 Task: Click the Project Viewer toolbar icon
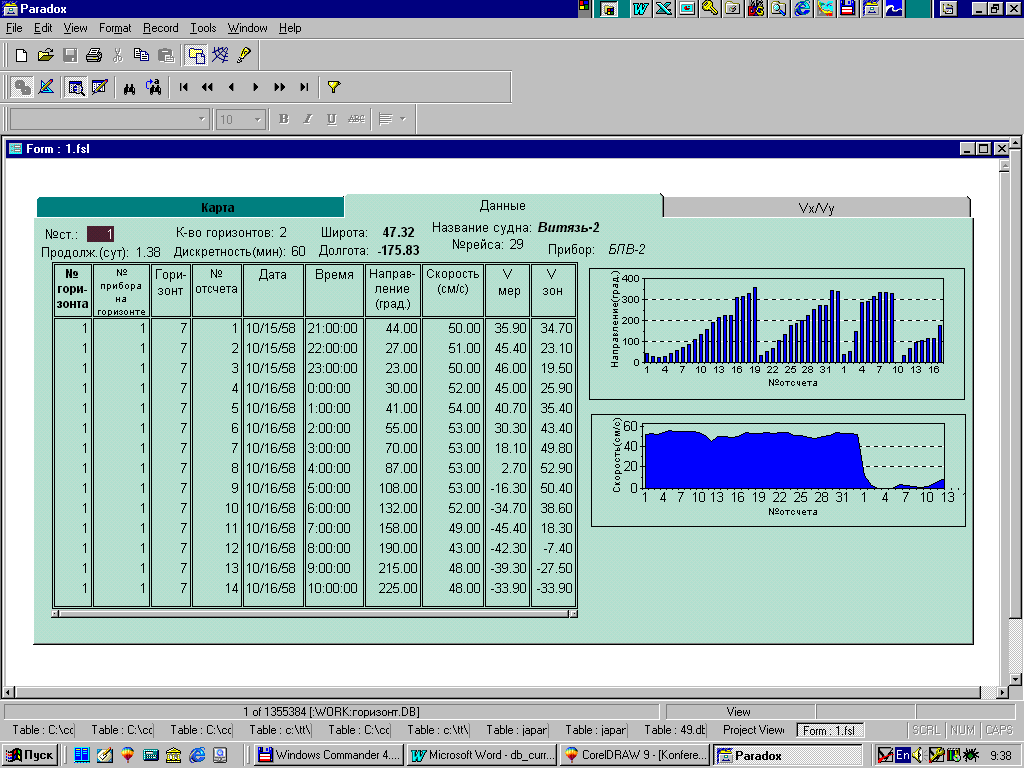(x=196, y=55)
